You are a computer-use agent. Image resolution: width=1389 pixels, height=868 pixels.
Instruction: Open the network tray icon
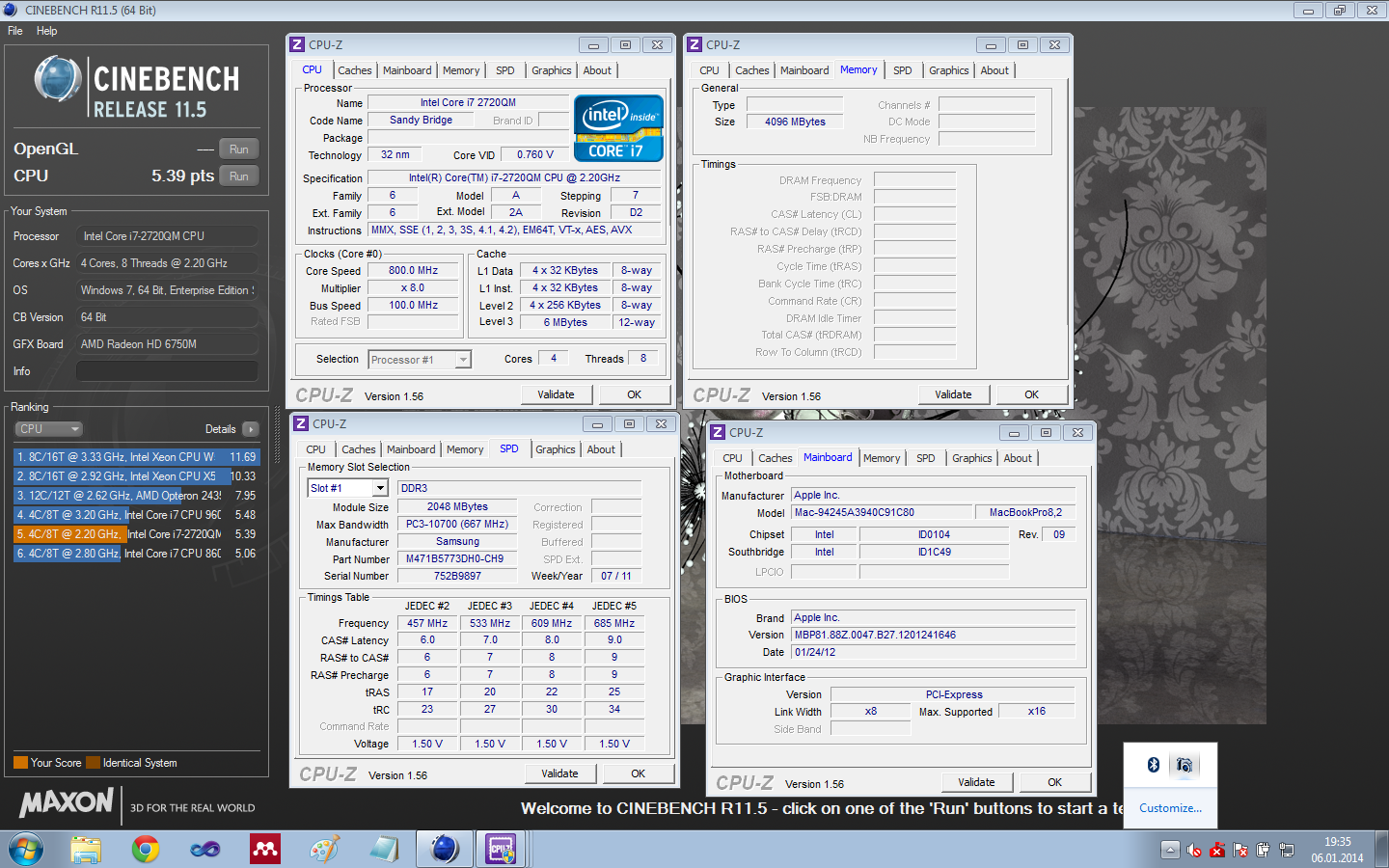click(x=1287, y=850)
